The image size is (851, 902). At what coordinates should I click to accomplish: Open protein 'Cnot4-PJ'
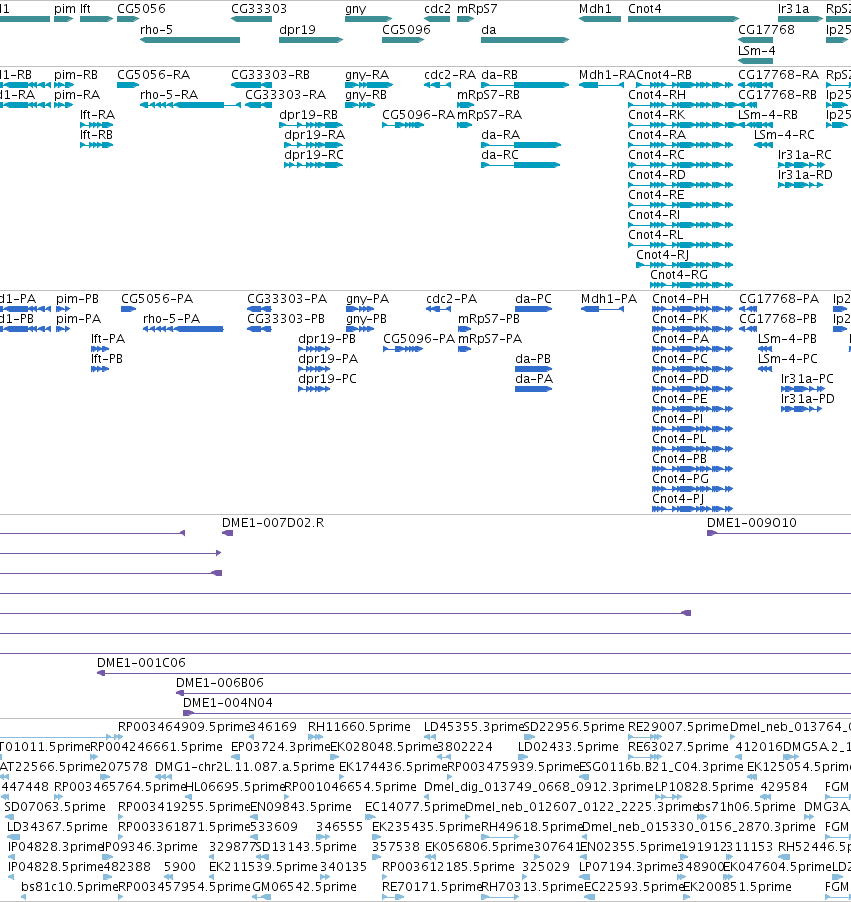[x=678, y=499]
